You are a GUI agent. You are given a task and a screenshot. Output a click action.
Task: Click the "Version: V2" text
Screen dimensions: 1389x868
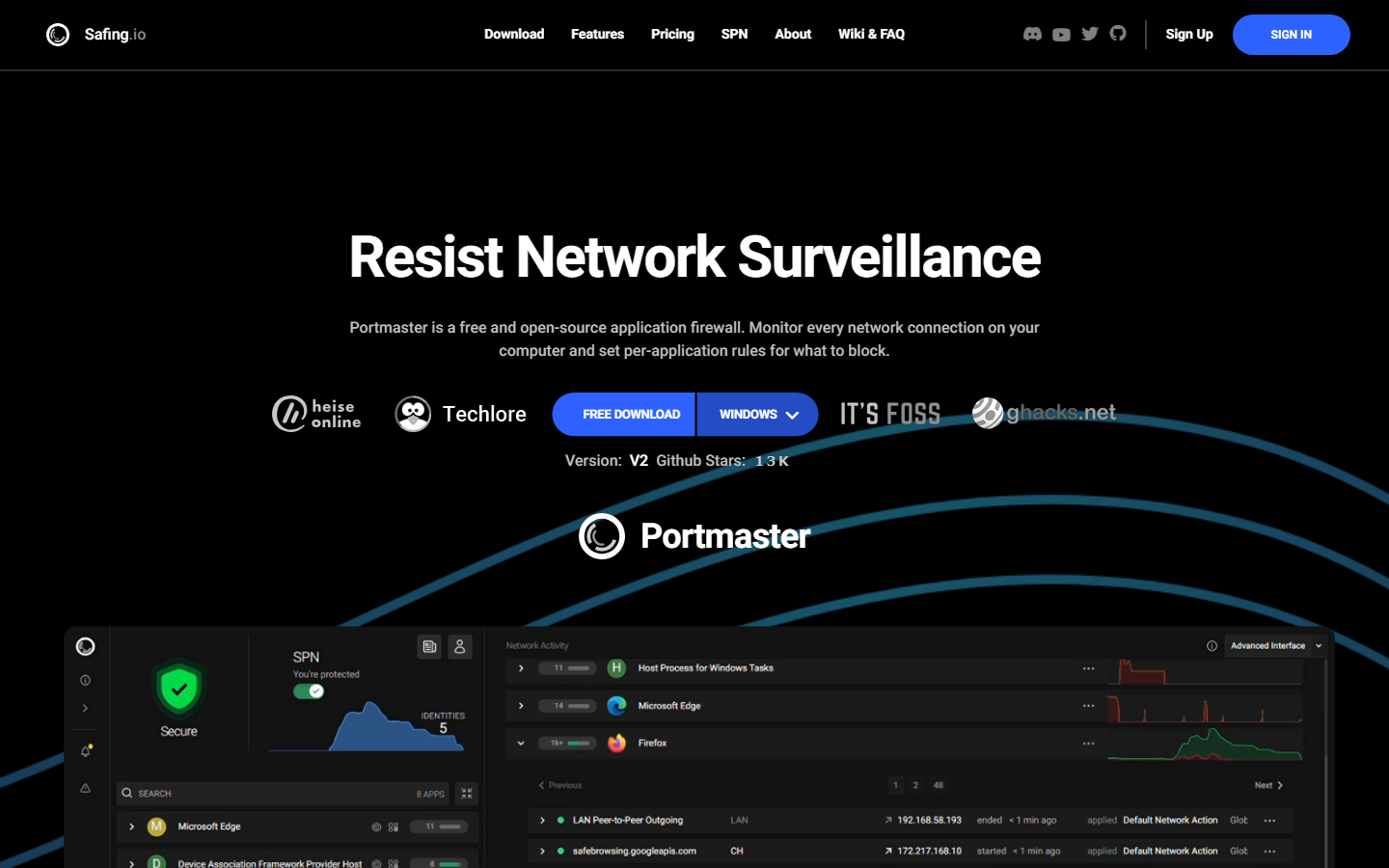pos(606,461)
